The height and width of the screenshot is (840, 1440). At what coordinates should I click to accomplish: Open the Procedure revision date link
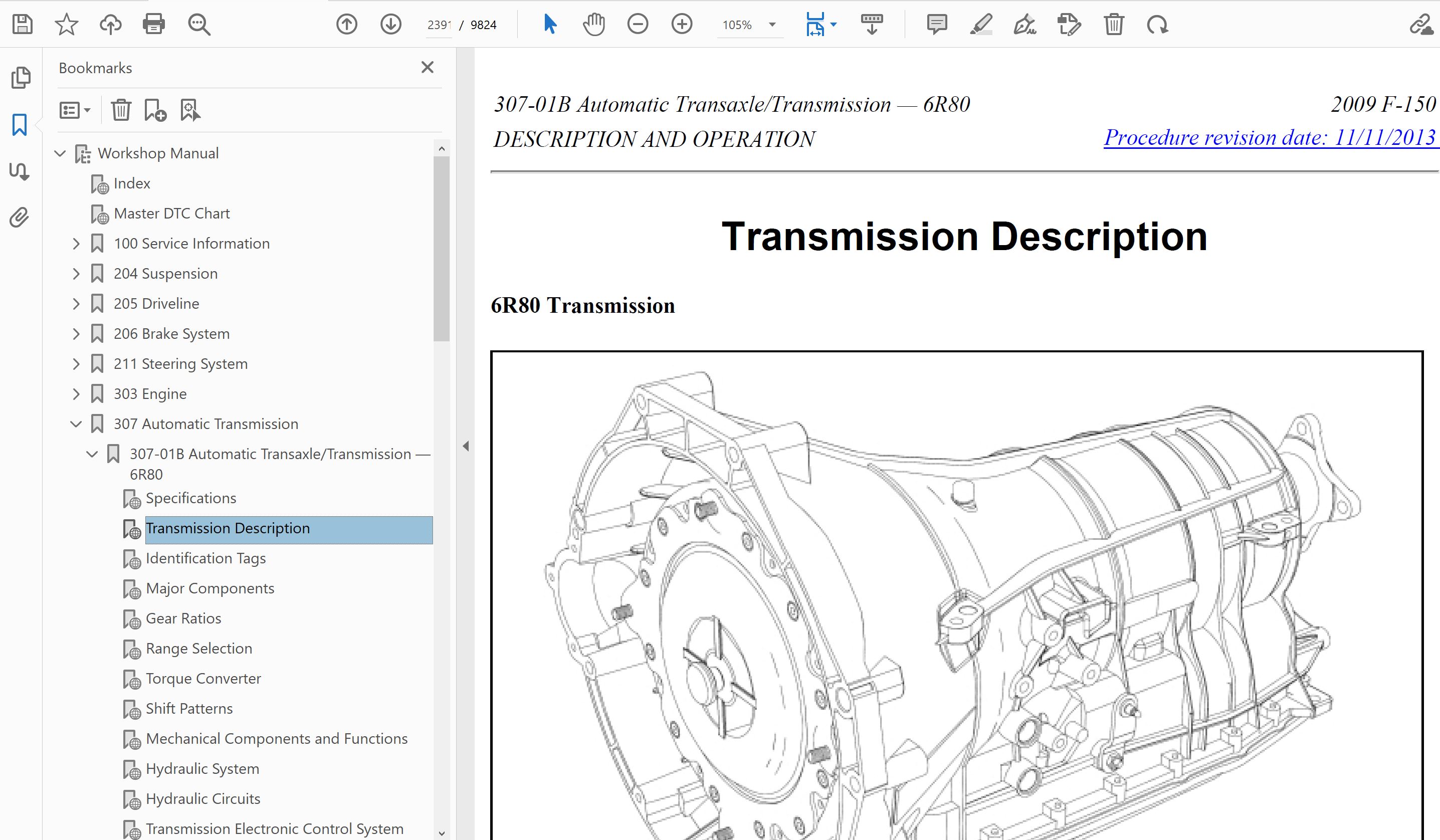(x=1269, y=138)
